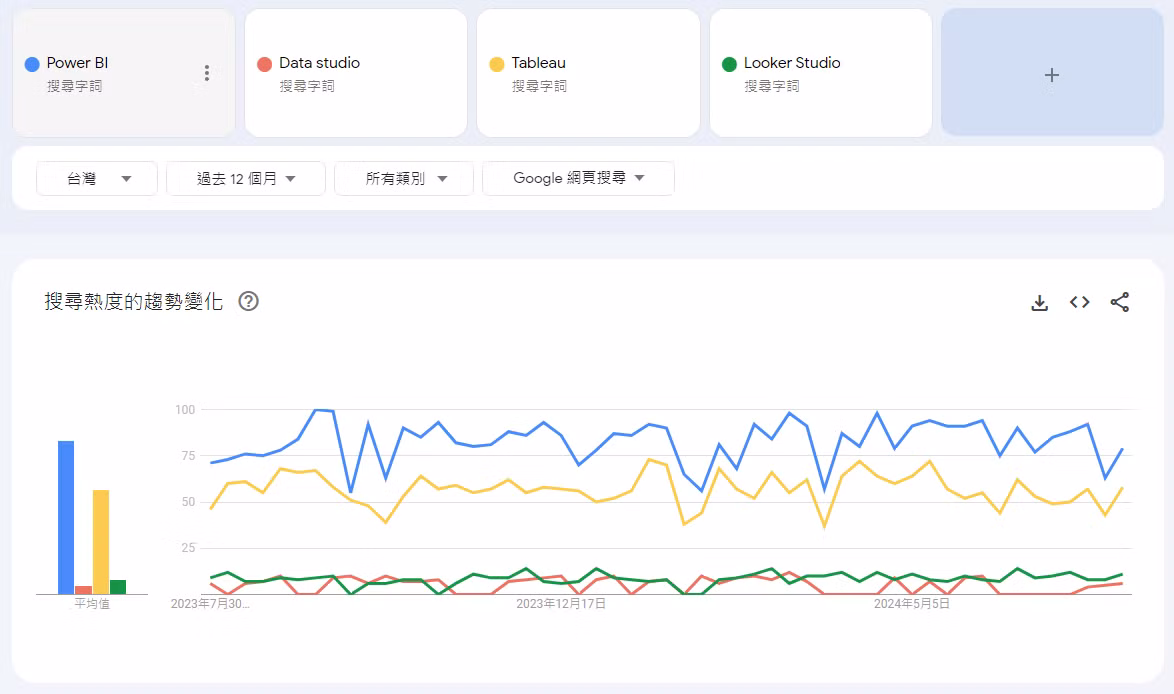Click the yellow Tableau color dot
This screenshot has height=694, width=1174.
coord(496,64)
